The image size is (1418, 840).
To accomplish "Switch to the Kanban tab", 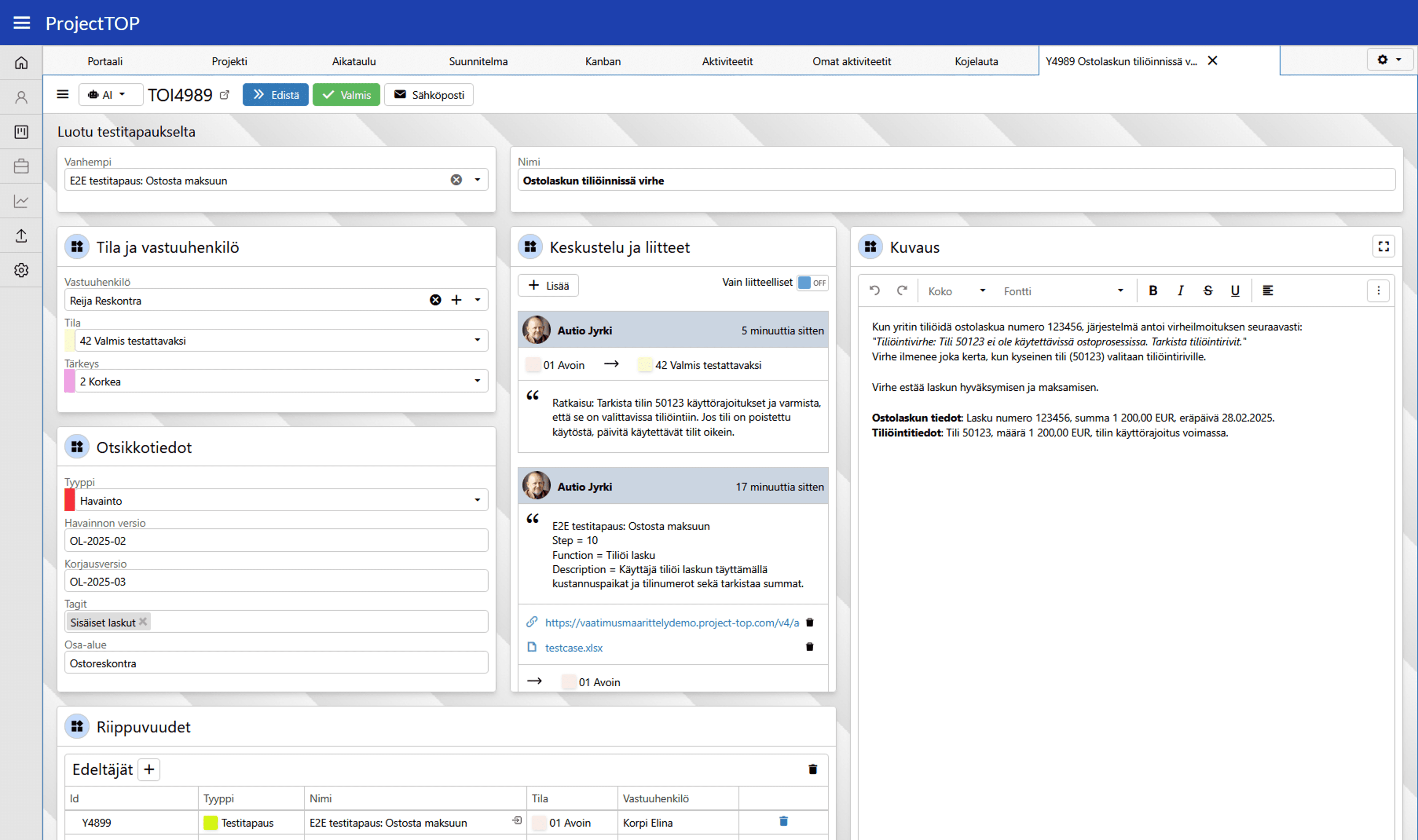I will [602, 61].
